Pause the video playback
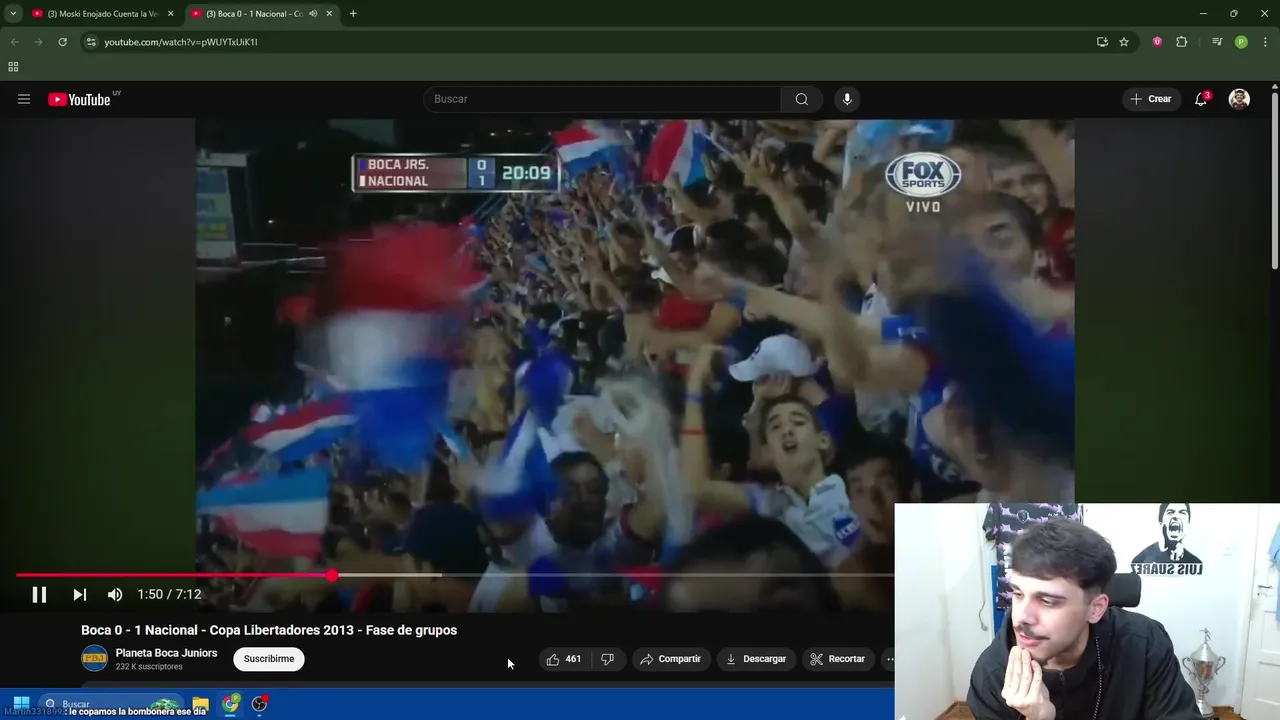Screen dimensions: 1280x720 coord(39,594)
